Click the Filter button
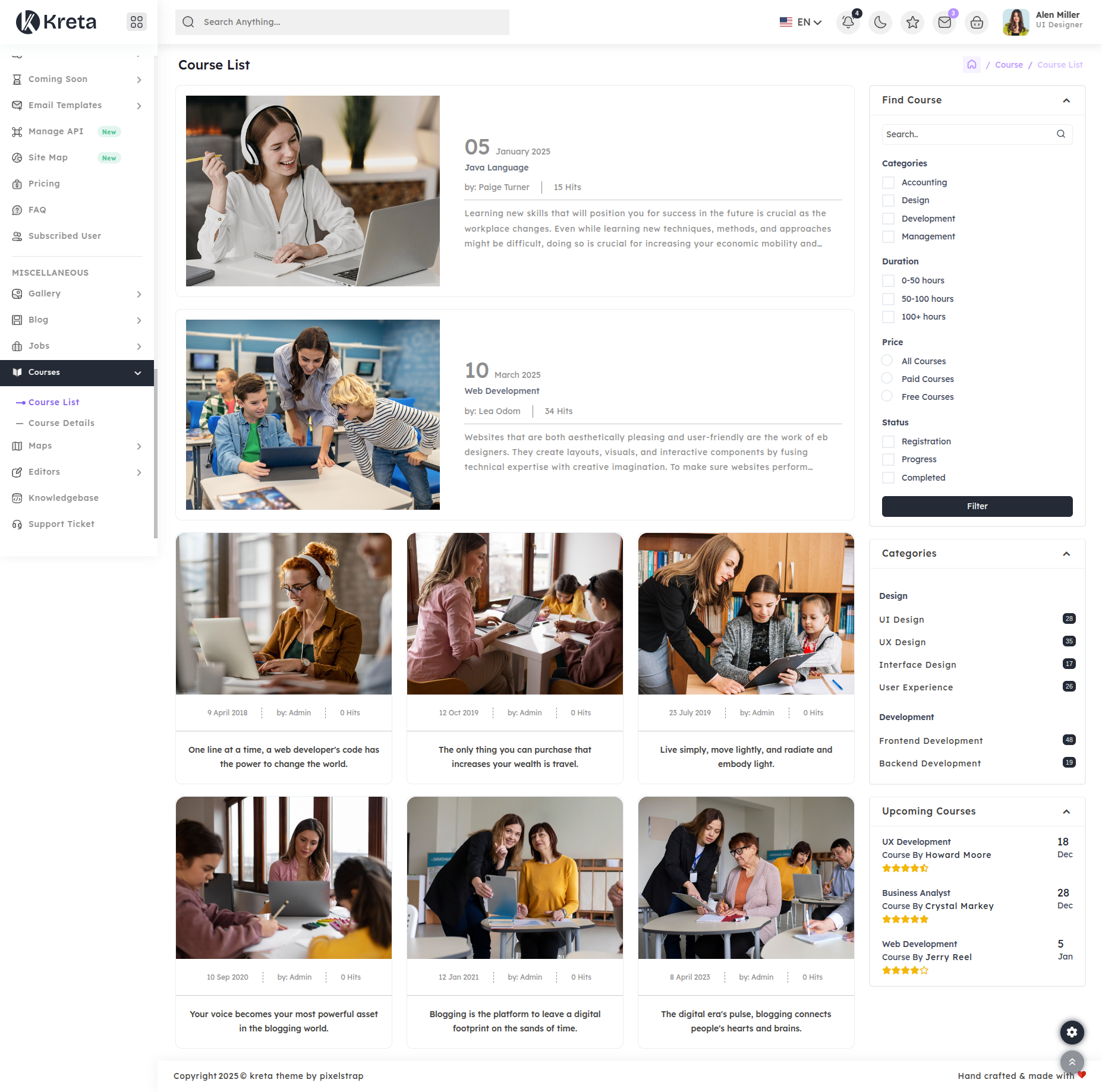1102x1092 pixels. pos(977,506)
